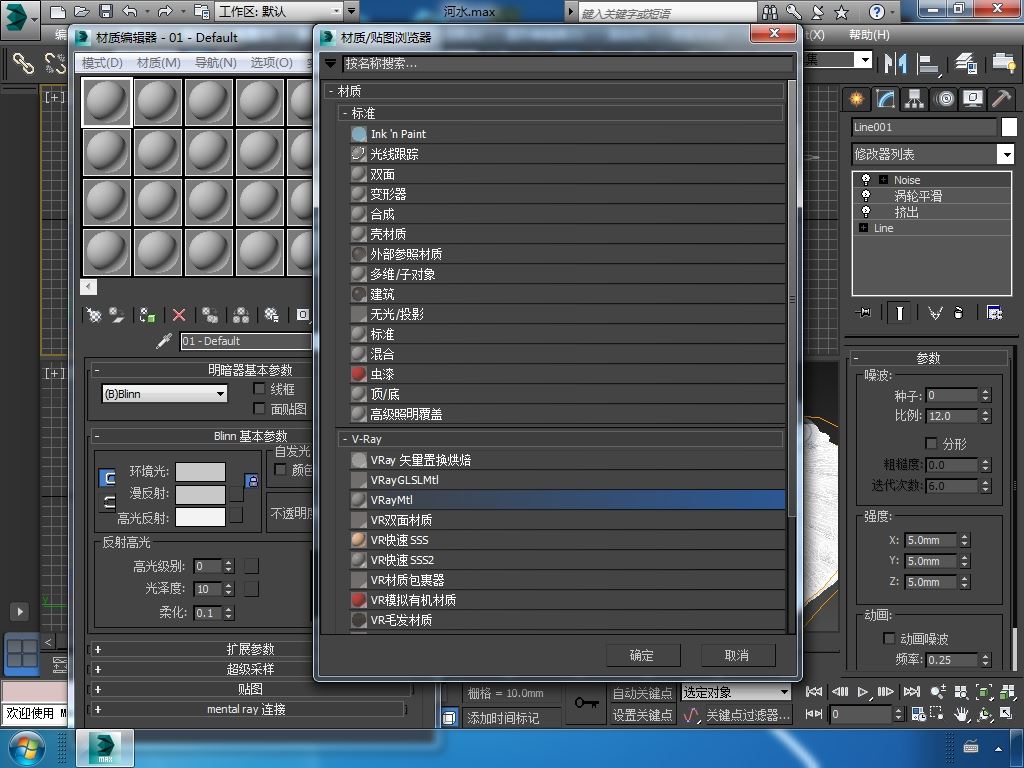The height and width of the screenshot is (768, 1024).
Task: Open the 模式(D) menu
Action: [x=103, y=63]
